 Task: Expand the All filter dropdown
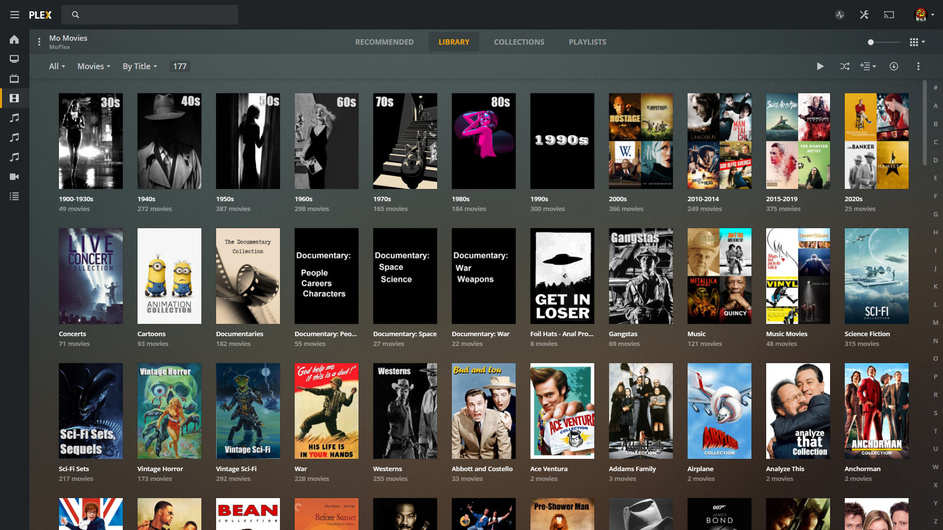pos(57,66)
